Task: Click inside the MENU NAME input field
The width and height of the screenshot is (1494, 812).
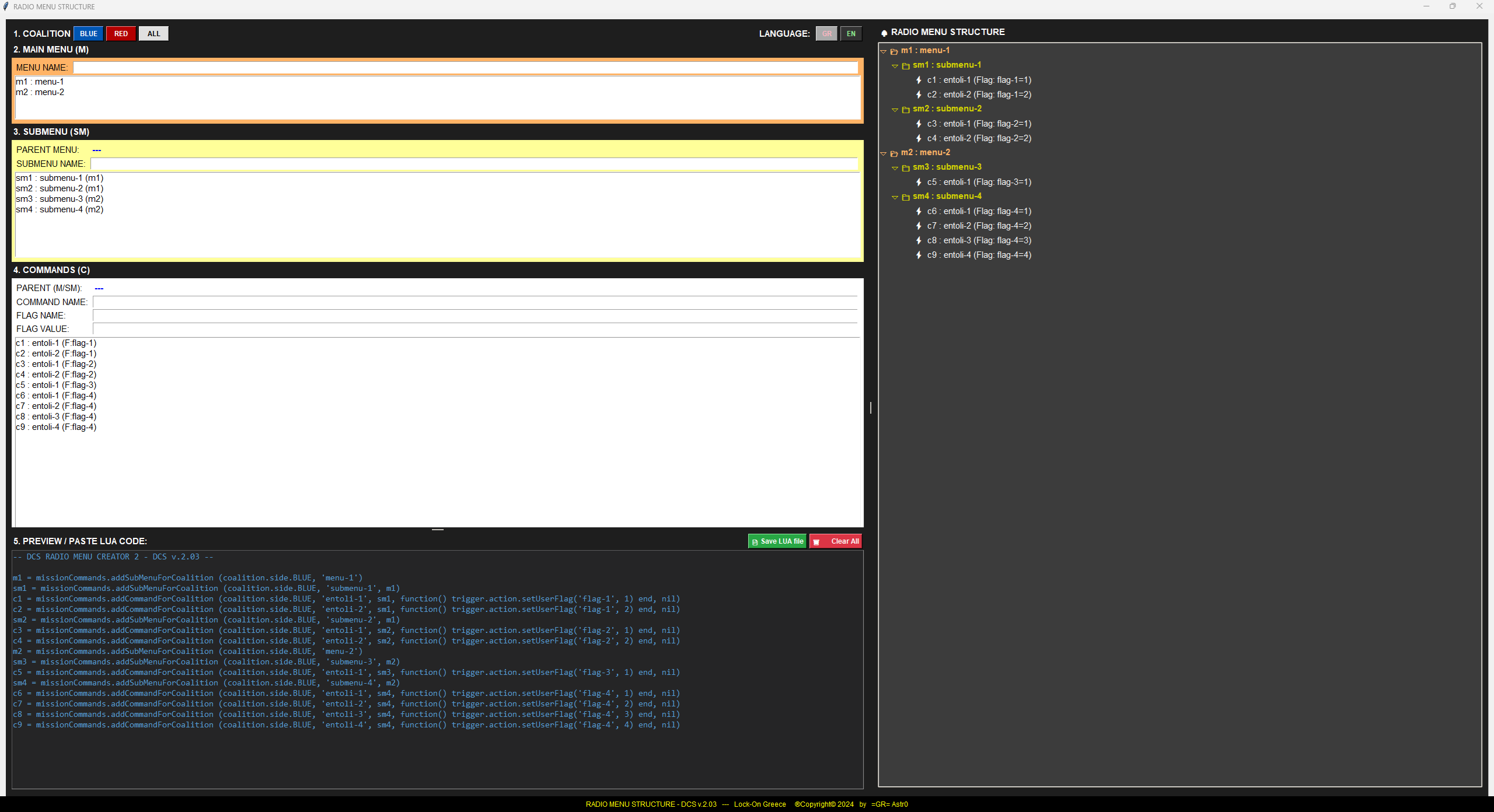Action: pyautogui.click(x=467, y=67)
